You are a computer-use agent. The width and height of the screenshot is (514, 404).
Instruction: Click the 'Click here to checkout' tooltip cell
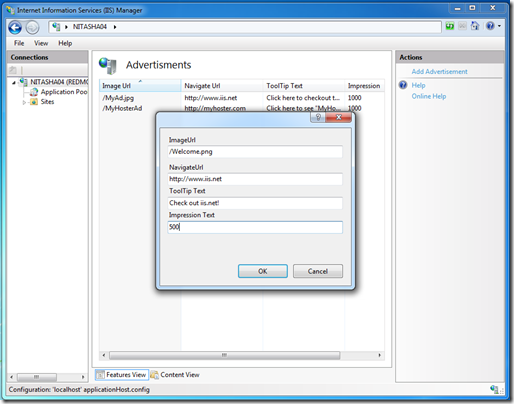303,98
